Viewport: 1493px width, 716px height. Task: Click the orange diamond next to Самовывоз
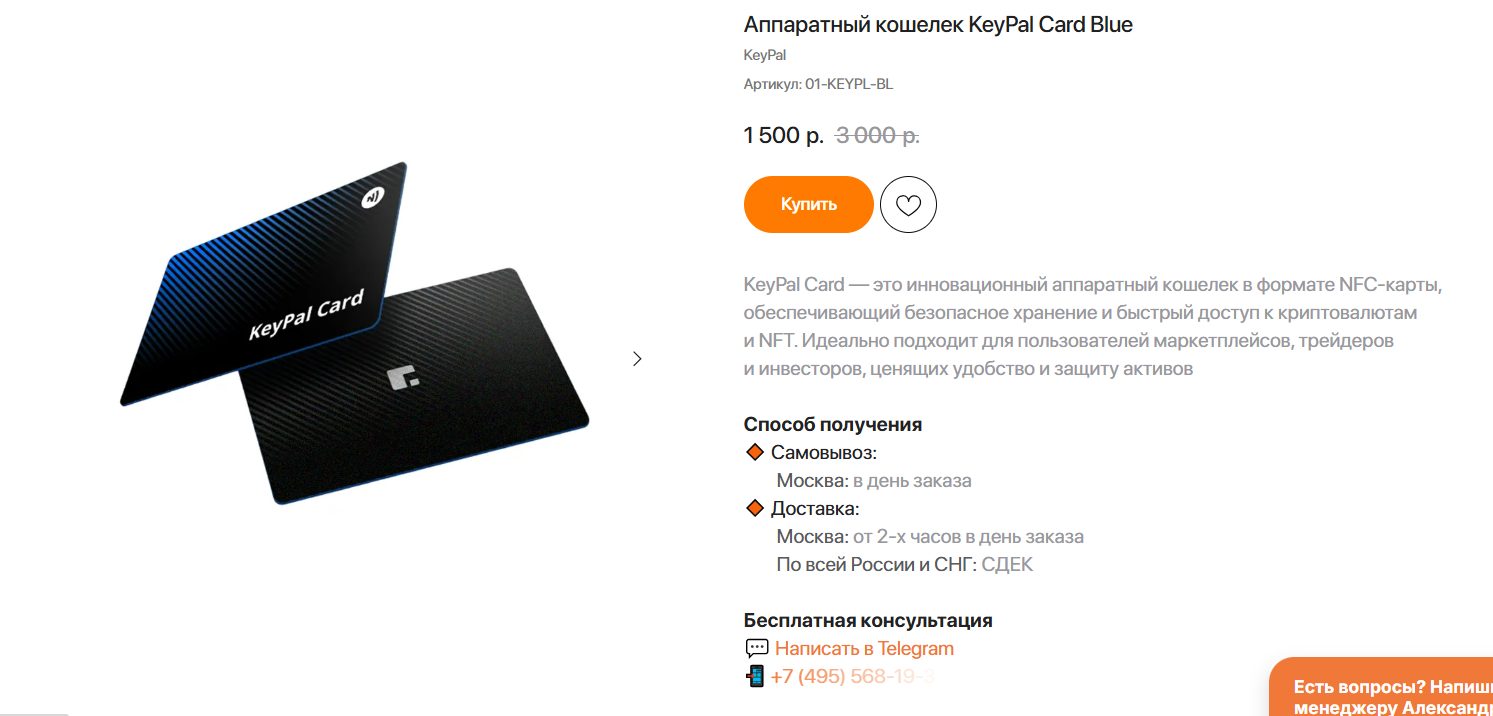tap(755, 452)
